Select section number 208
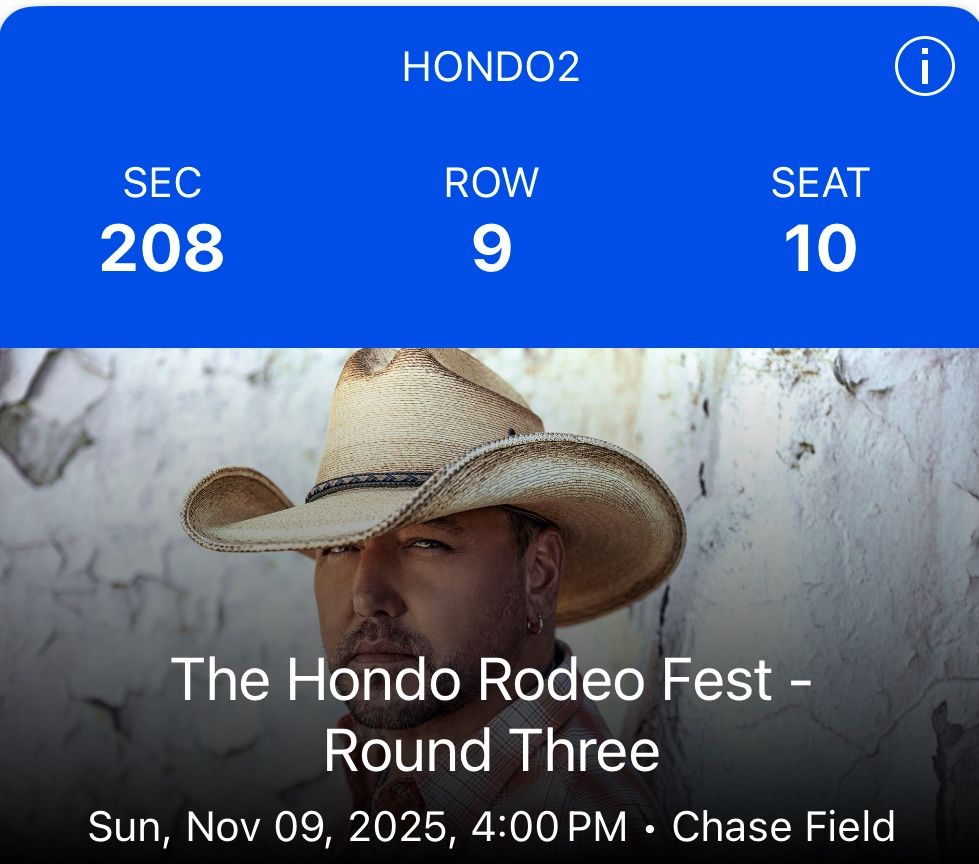This screenshot has width=979, height=864. (162, 249)
